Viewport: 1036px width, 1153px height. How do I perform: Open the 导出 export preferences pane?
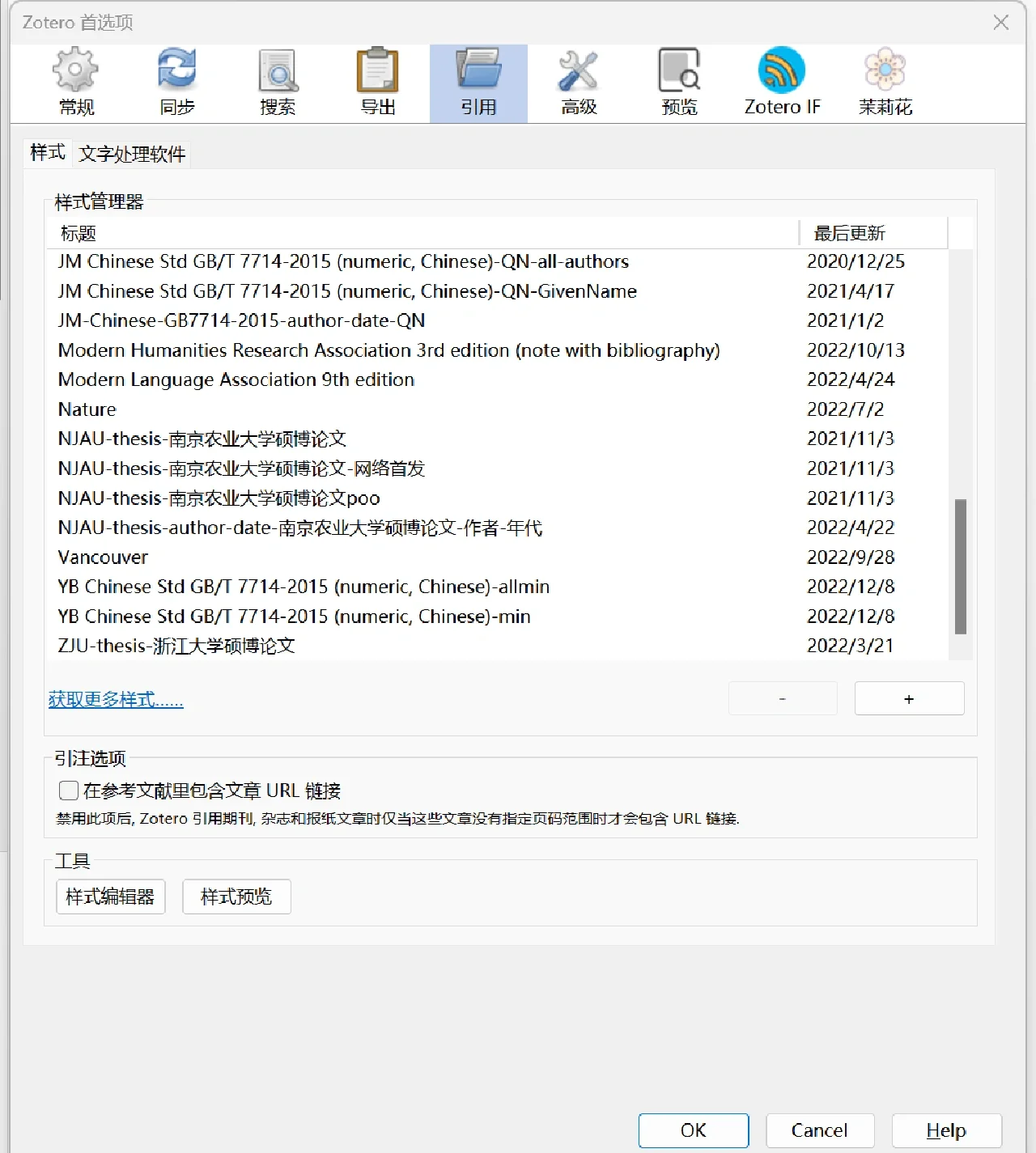378,83
